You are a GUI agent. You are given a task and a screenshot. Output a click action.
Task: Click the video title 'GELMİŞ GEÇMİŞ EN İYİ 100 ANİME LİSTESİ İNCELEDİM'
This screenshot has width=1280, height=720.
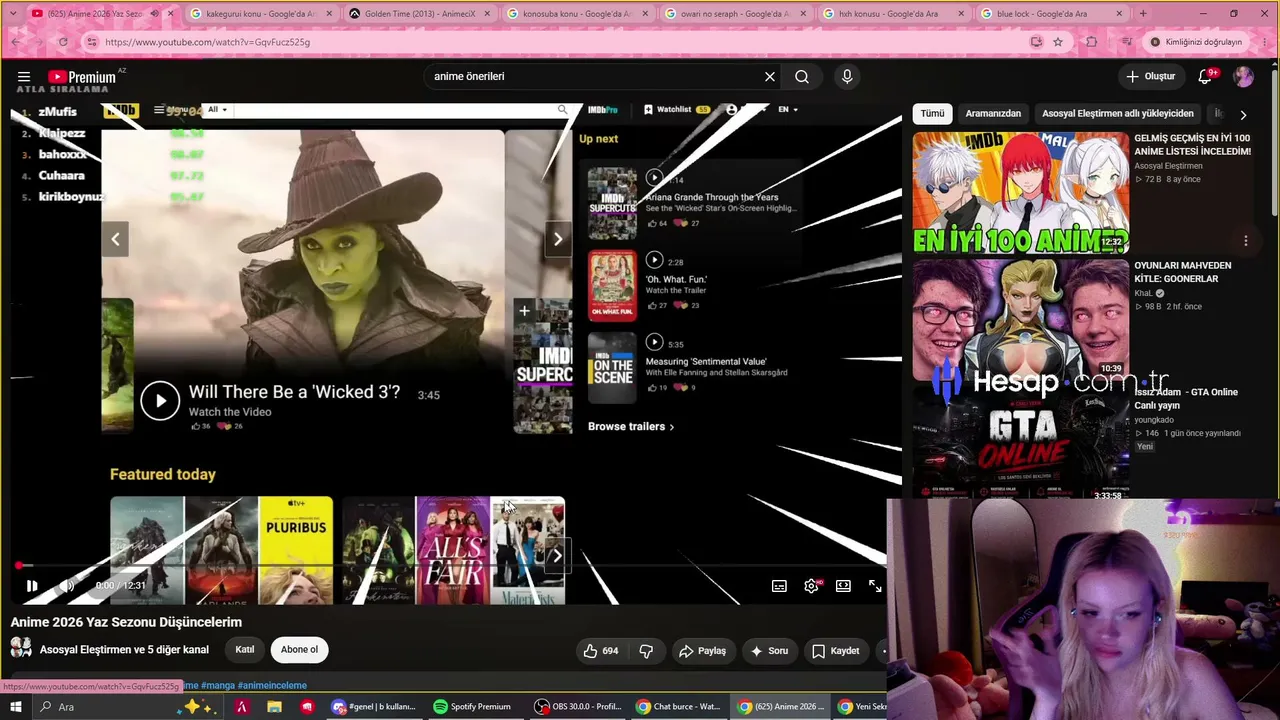click(1192, 145)
